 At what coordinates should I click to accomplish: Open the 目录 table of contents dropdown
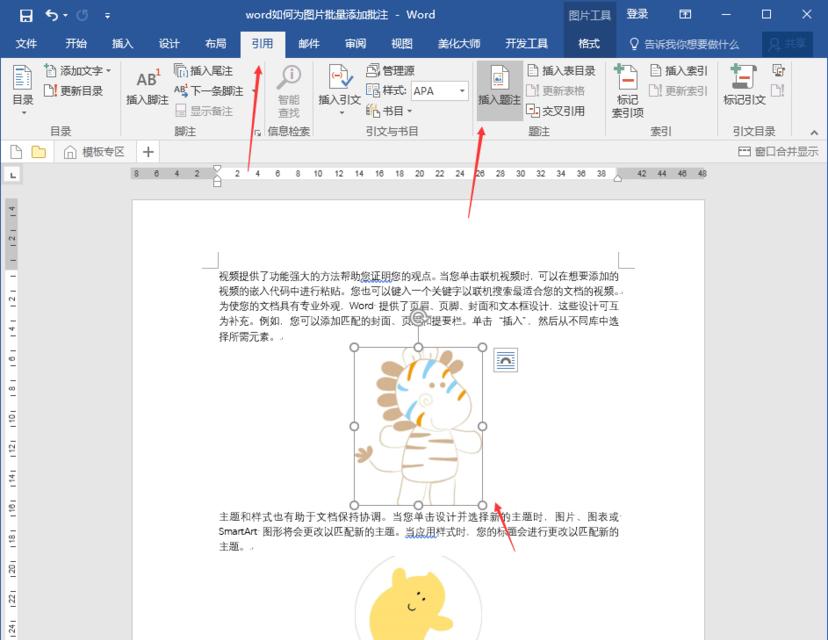pos(23,91)
